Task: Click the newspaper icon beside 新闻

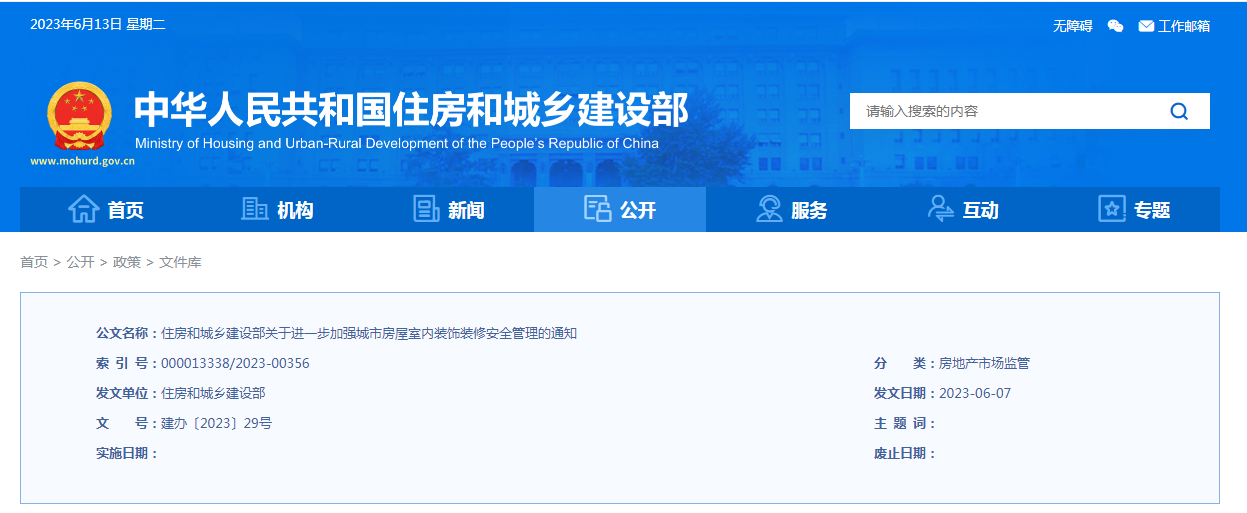Action: (x=427, y=209)
